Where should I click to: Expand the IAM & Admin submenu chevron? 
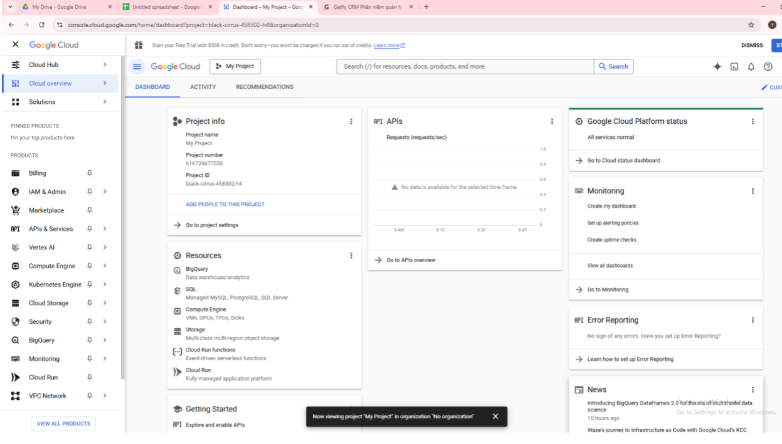click(x=104, y=192)
